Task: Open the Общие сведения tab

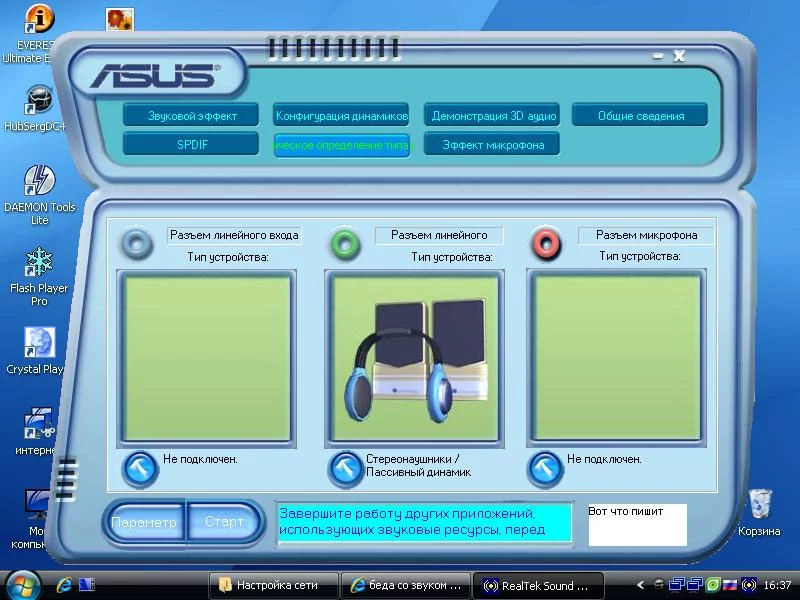Action: coord(640,115)
